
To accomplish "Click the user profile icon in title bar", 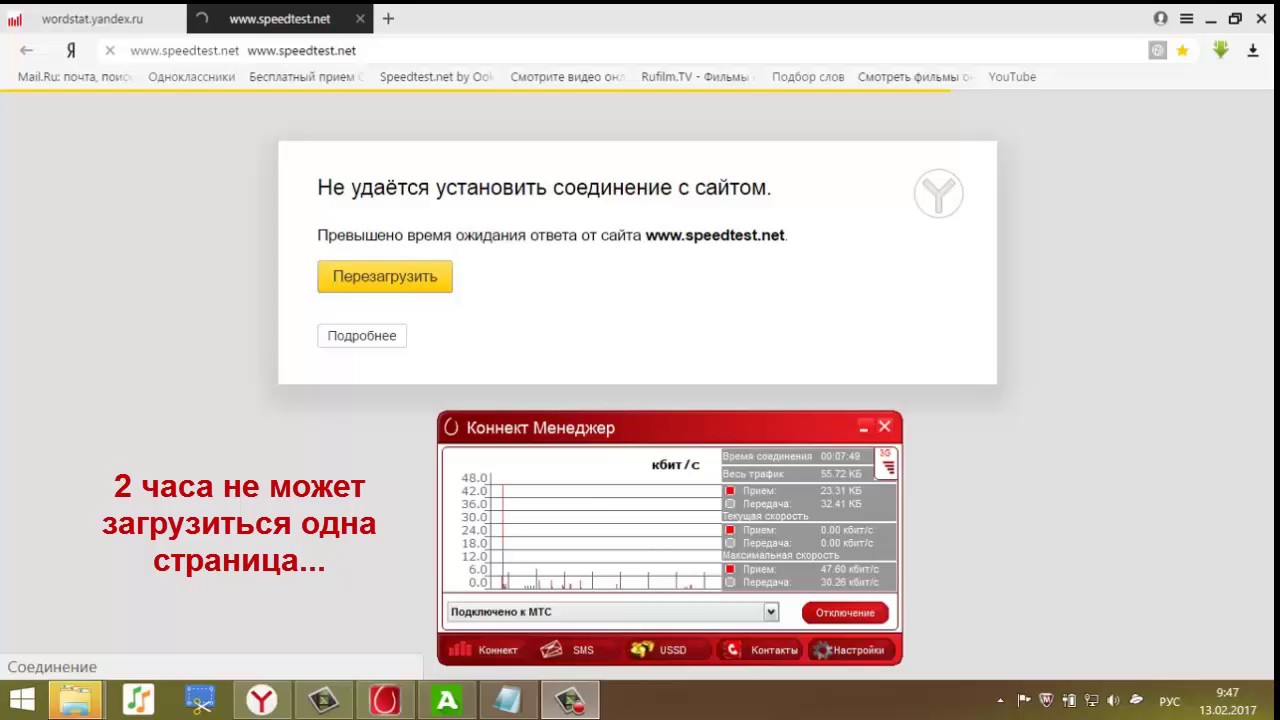I will [x=1160, y=18].
